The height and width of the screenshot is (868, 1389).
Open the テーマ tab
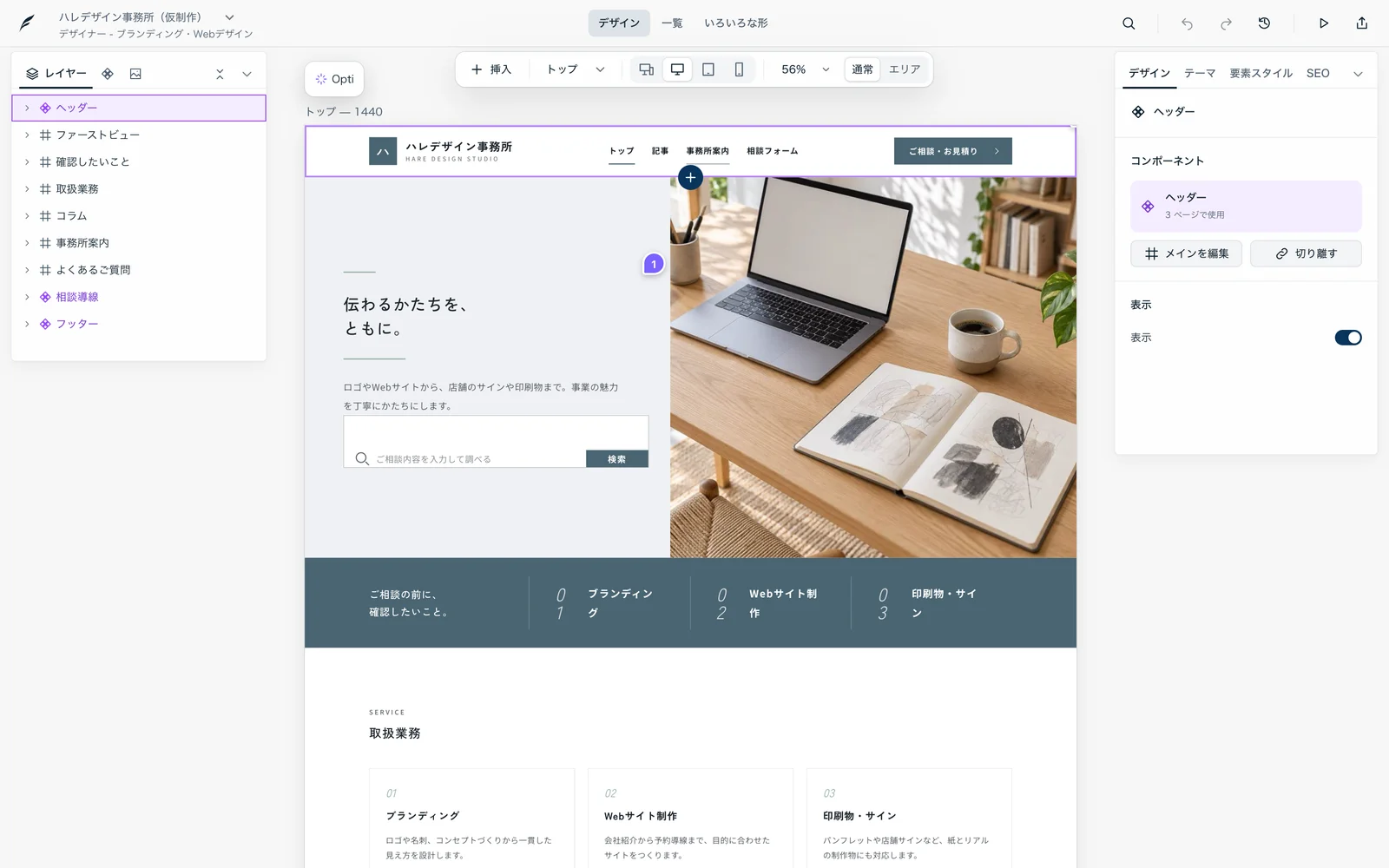[1200, 74]
